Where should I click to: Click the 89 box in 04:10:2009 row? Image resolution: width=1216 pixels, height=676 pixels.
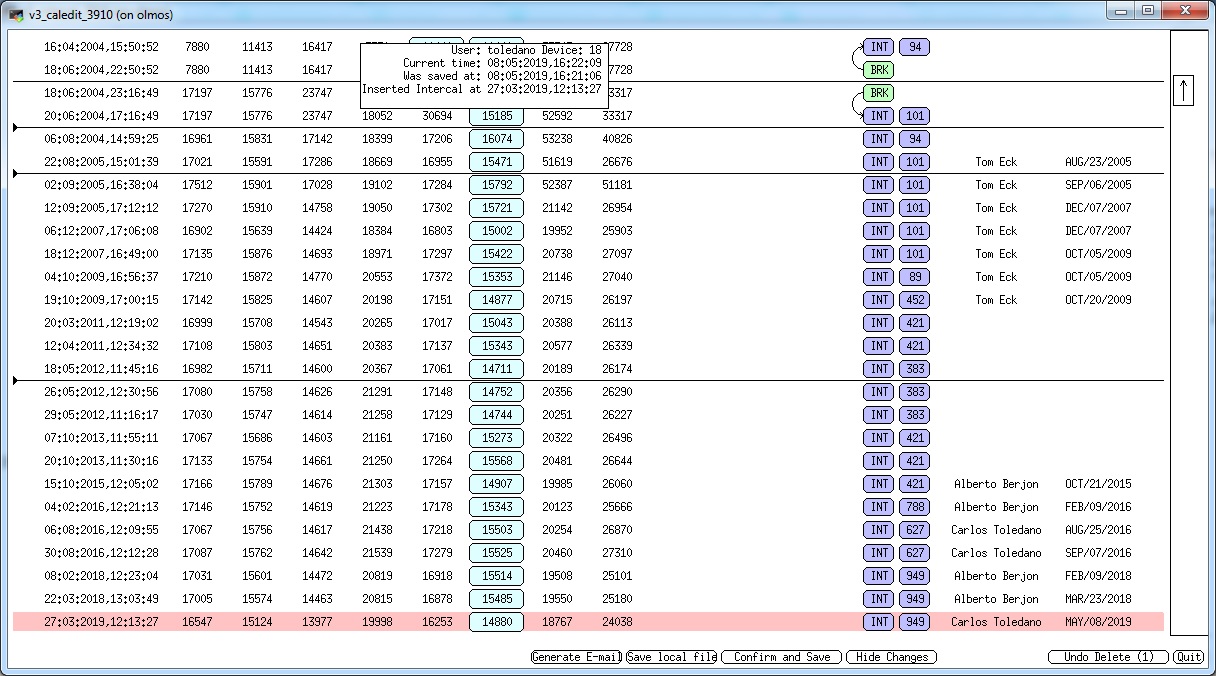pyautogui.click(x=914, y=277)
